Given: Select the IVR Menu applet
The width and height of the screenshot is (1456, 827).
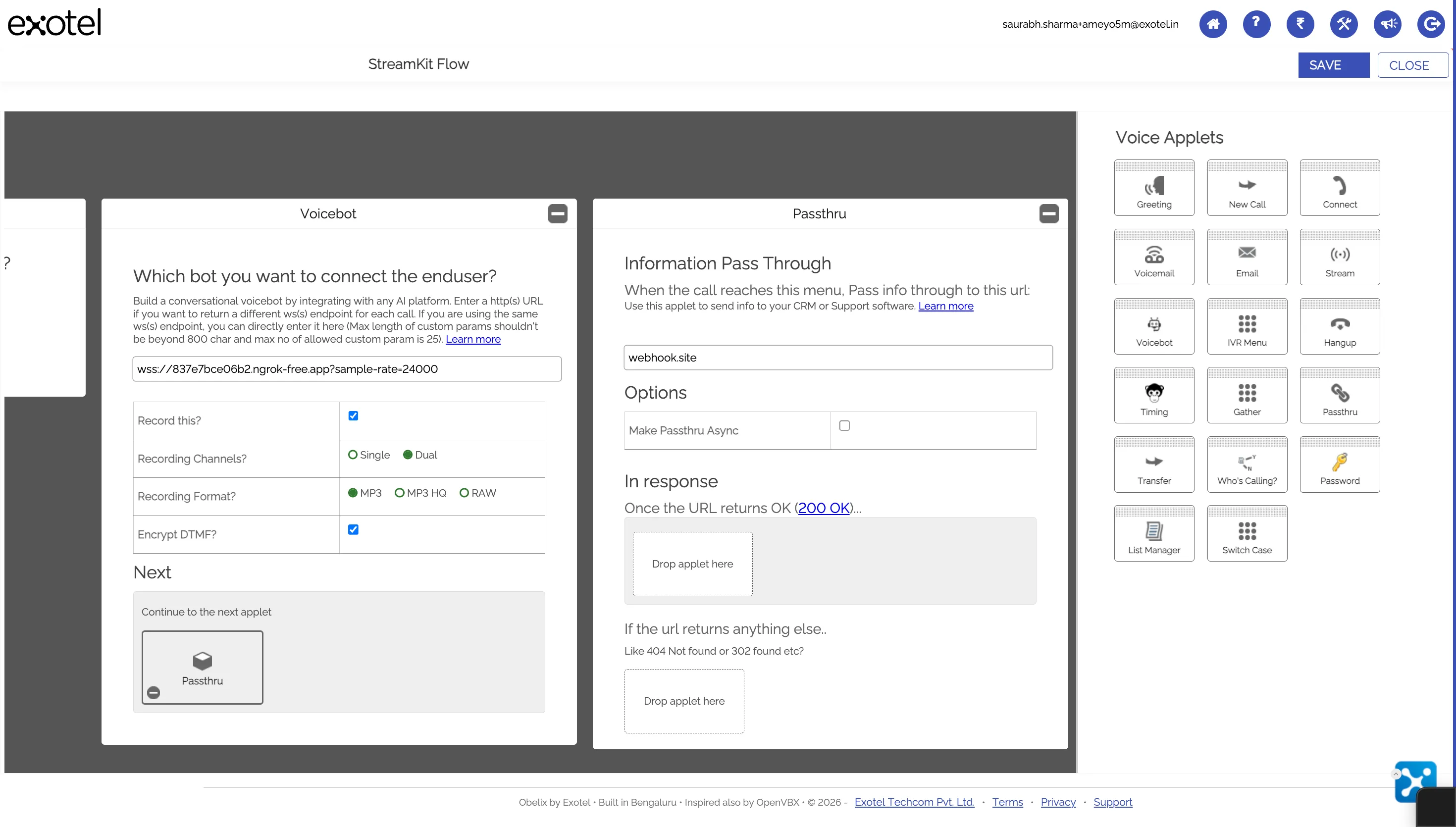Looking at the screenshot, I should pos(1247,326).
